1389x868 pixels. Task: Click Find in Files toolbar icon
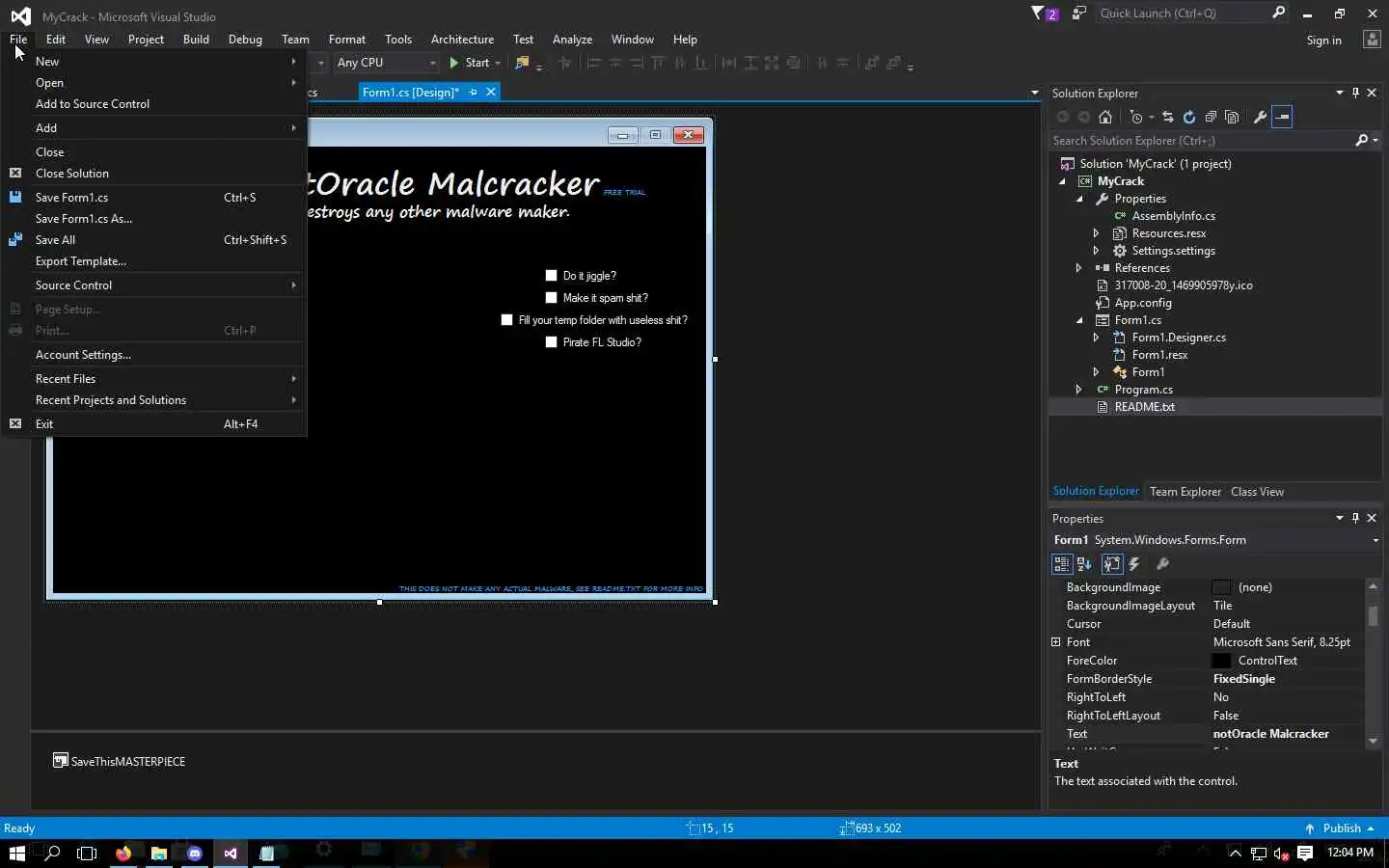tap(523, 63)
